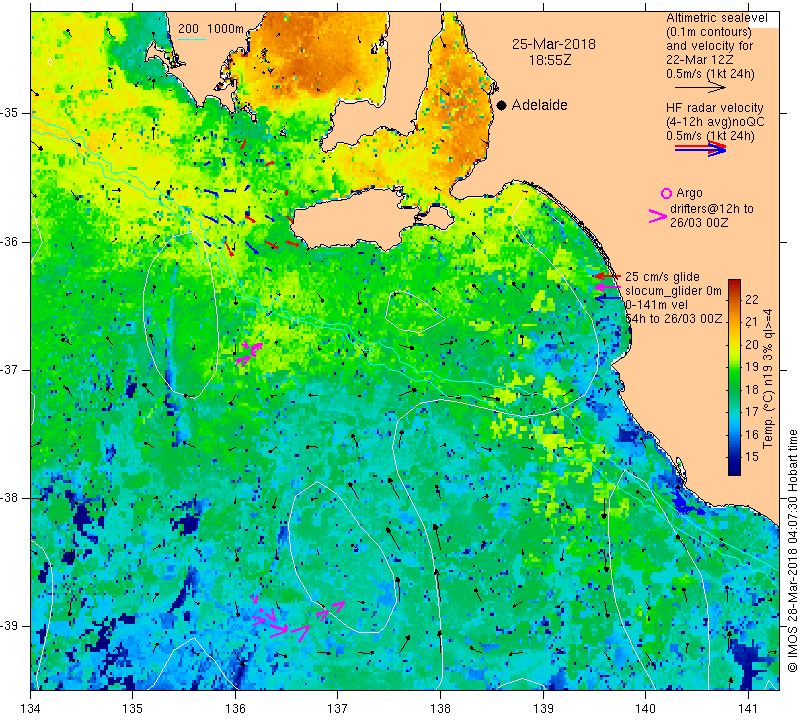800x720 pixels.
Task: Click the '(0.1m contours)' legend line
Action: tap(709, 32)
